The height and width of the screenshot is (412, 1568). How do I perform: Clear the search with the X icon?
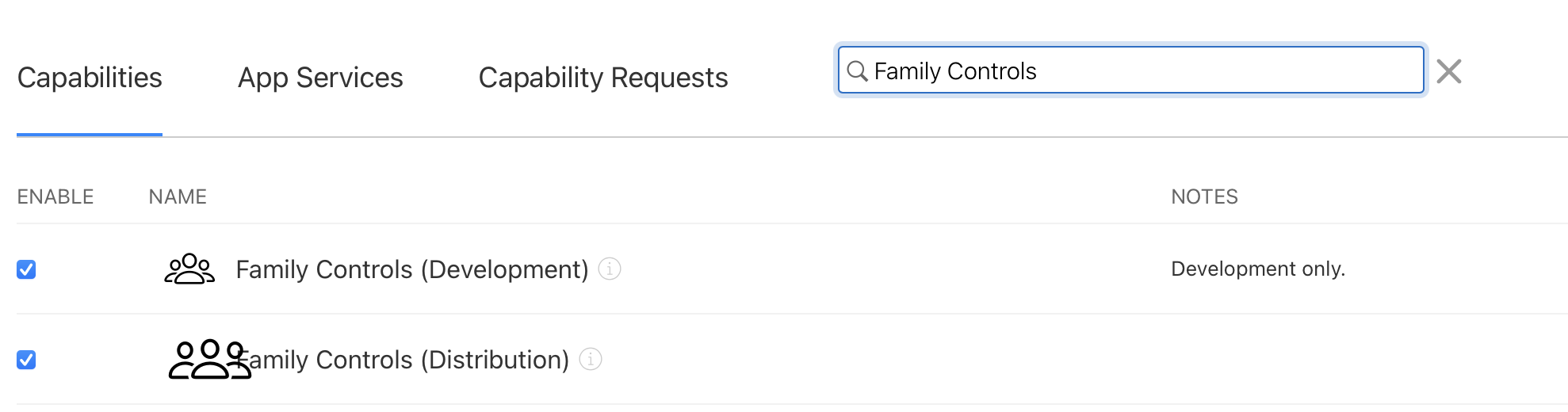pos(1449,71)
